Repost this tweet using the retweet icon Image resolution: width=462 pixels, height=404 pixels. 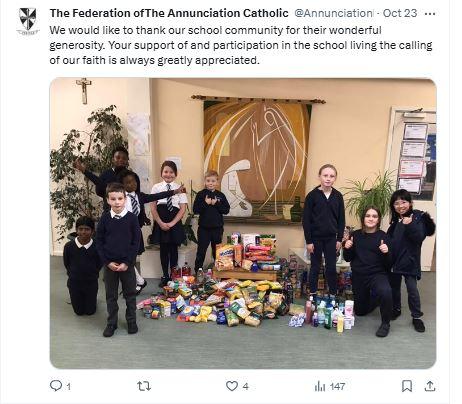coord(144,386)
